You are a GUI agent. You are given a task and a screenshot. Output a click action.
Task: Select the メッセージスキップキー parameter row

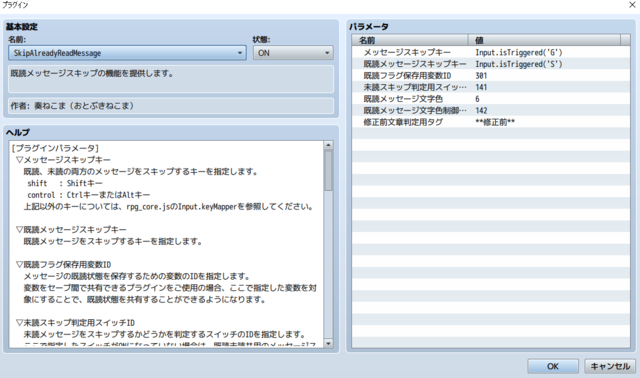(x=491, y=52)
